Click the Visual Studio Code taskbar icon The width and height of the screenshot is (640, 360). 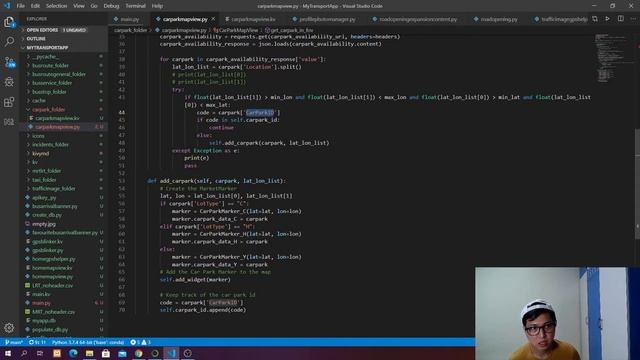coord(171,353)
